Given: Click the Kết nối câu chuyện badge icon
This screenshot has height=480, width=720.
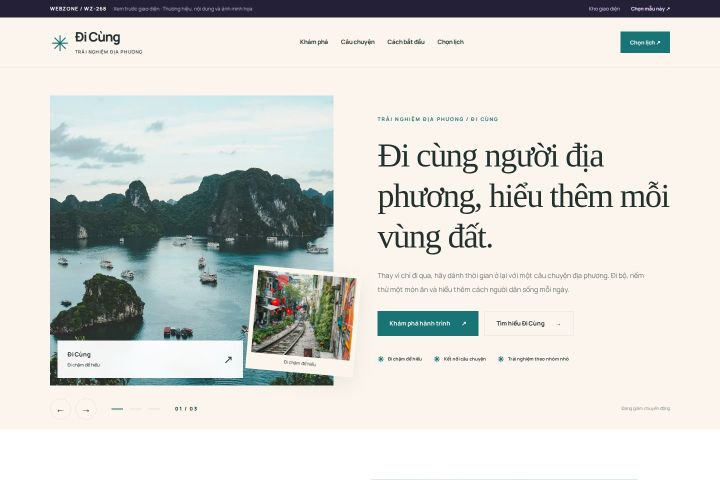Looking at the screenshot, I should click(437, 359).
